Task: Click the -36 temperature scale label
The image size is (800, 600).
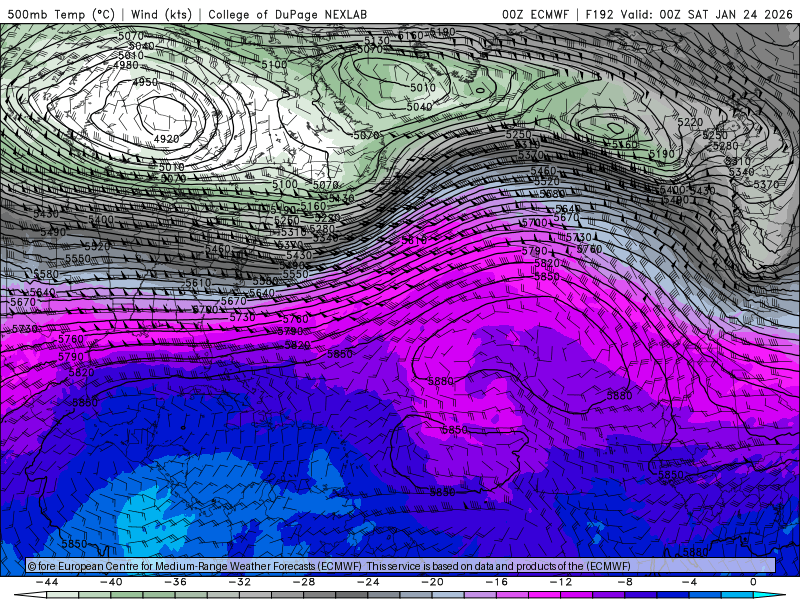Action: (176, 582)
